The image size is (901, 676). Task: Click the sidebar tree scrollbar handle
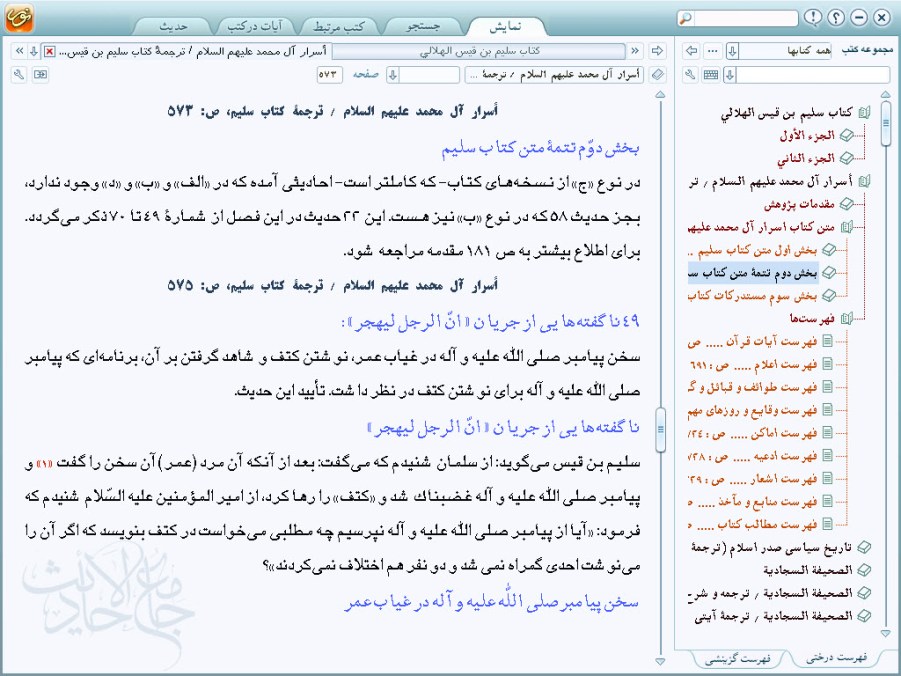(x=885, y=124)
